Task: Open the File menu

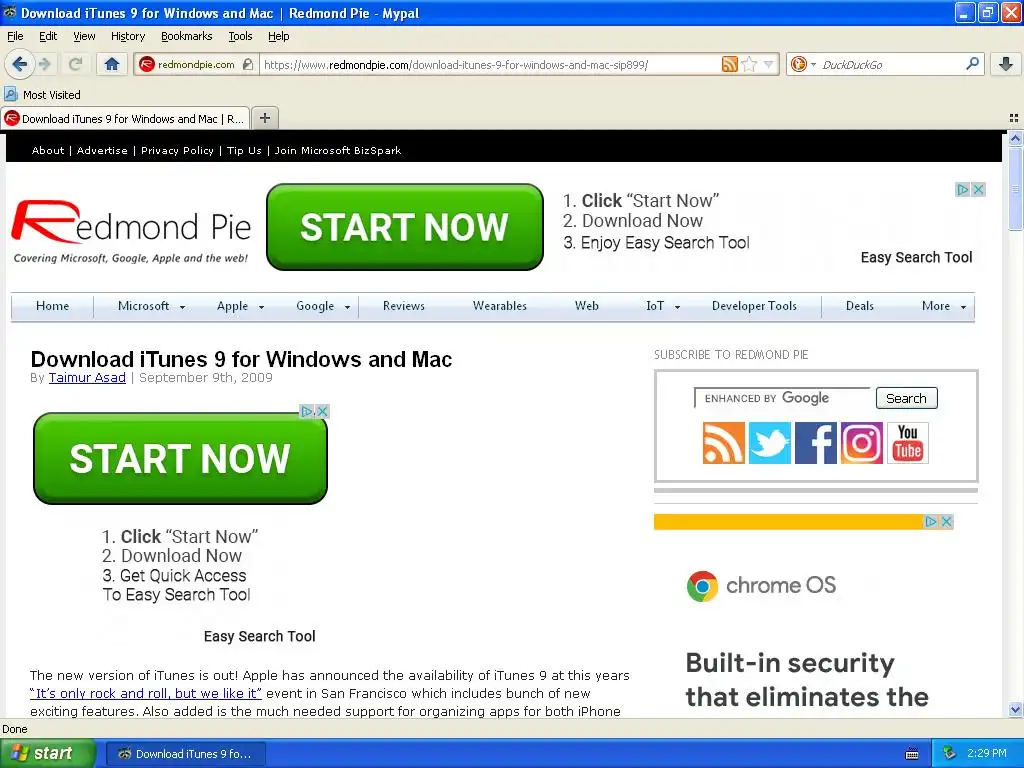Action: pos(15,36)
